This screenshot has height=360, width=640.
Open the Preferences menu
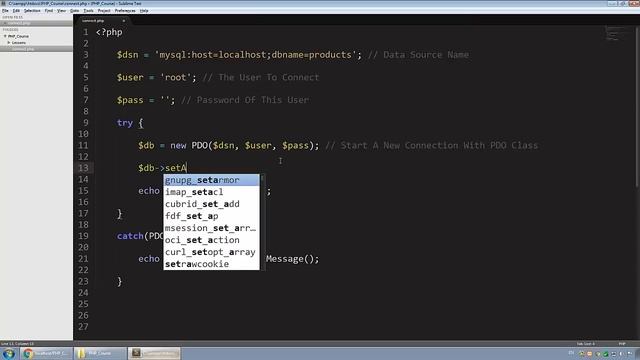tap(125, 11)
